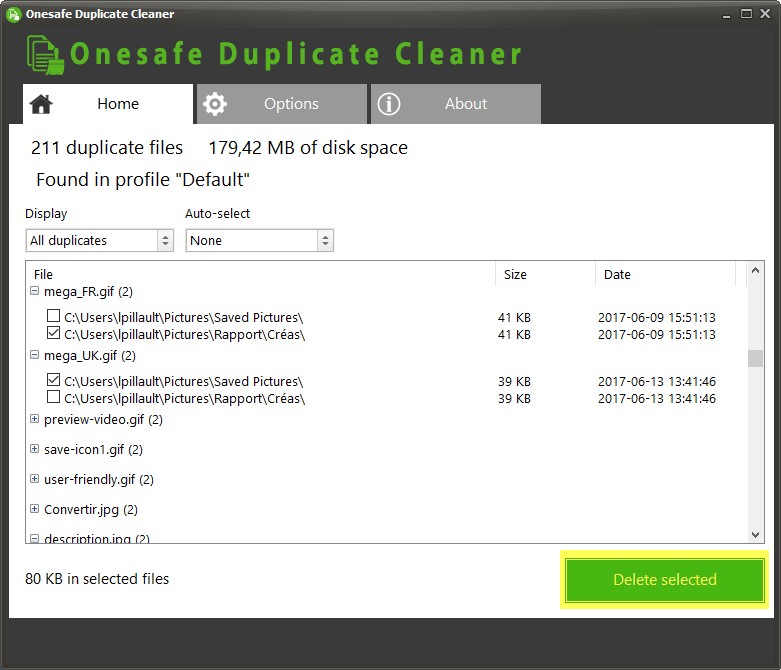Select the save-icon1.gif (2) row
781x670 pixels.
coord(93,450)
